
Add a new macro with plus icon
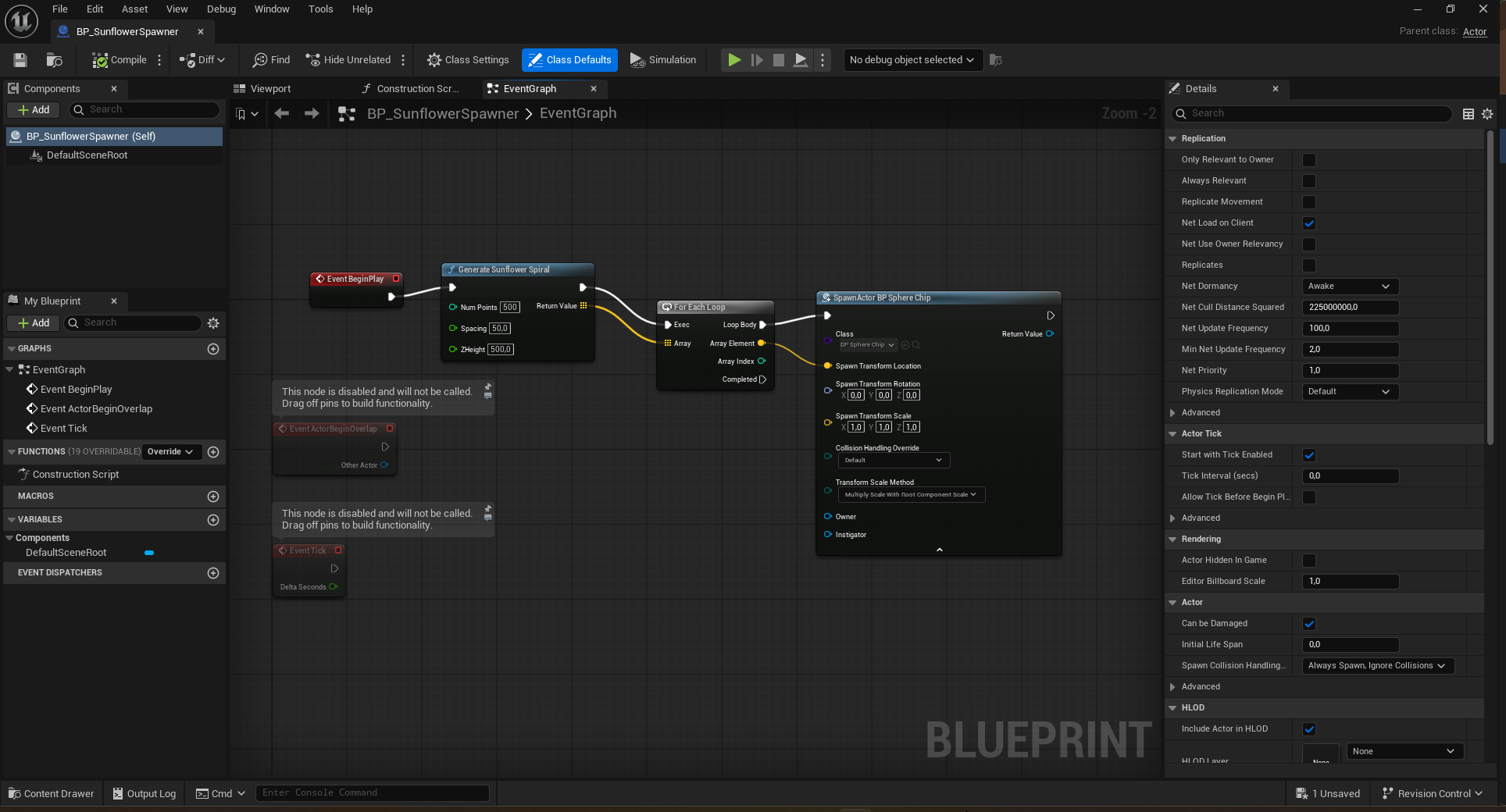pos(213,497)
